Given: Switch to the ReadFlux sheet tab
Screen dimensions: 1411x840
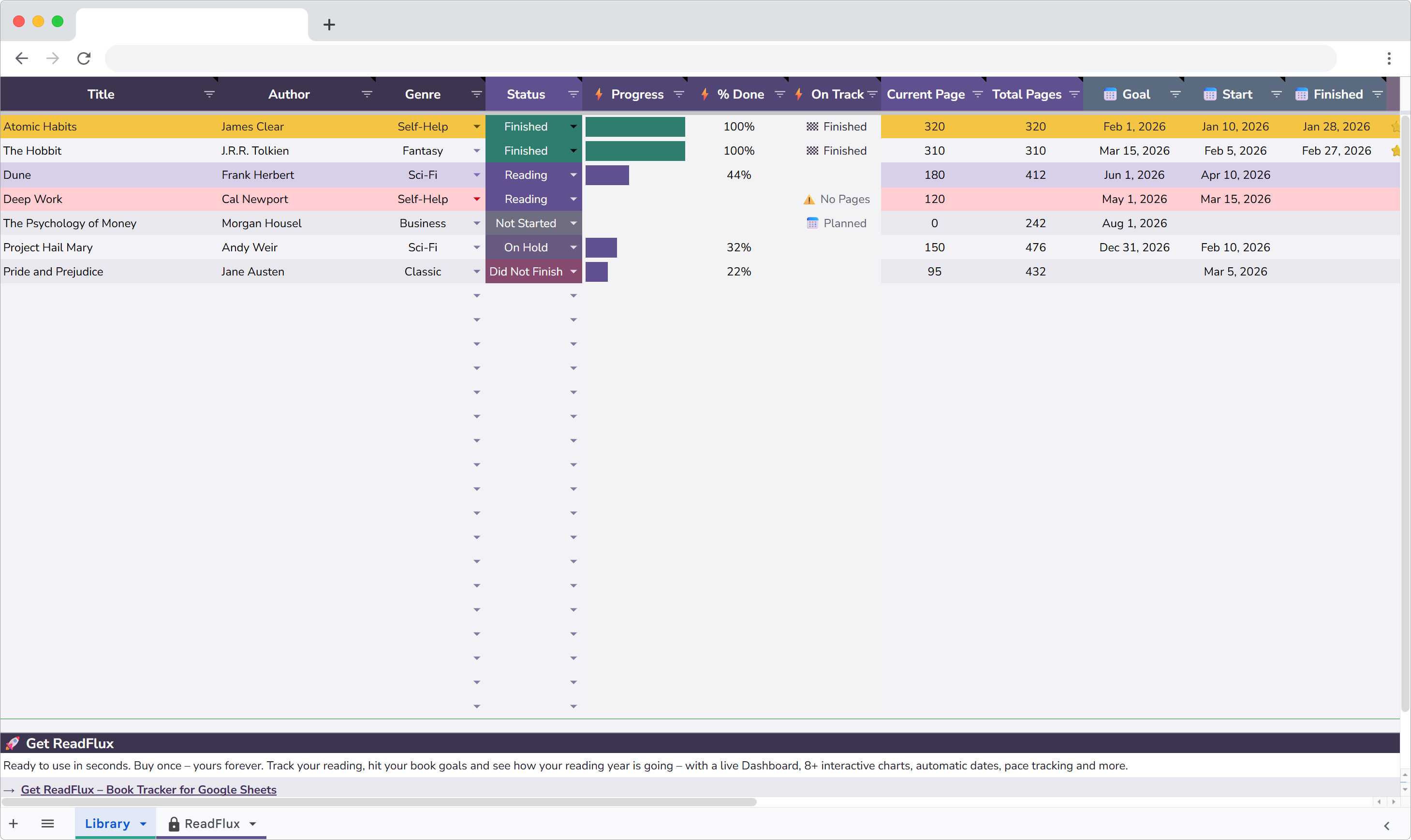Looking at the screenshot, I should (x=215, y=824).
